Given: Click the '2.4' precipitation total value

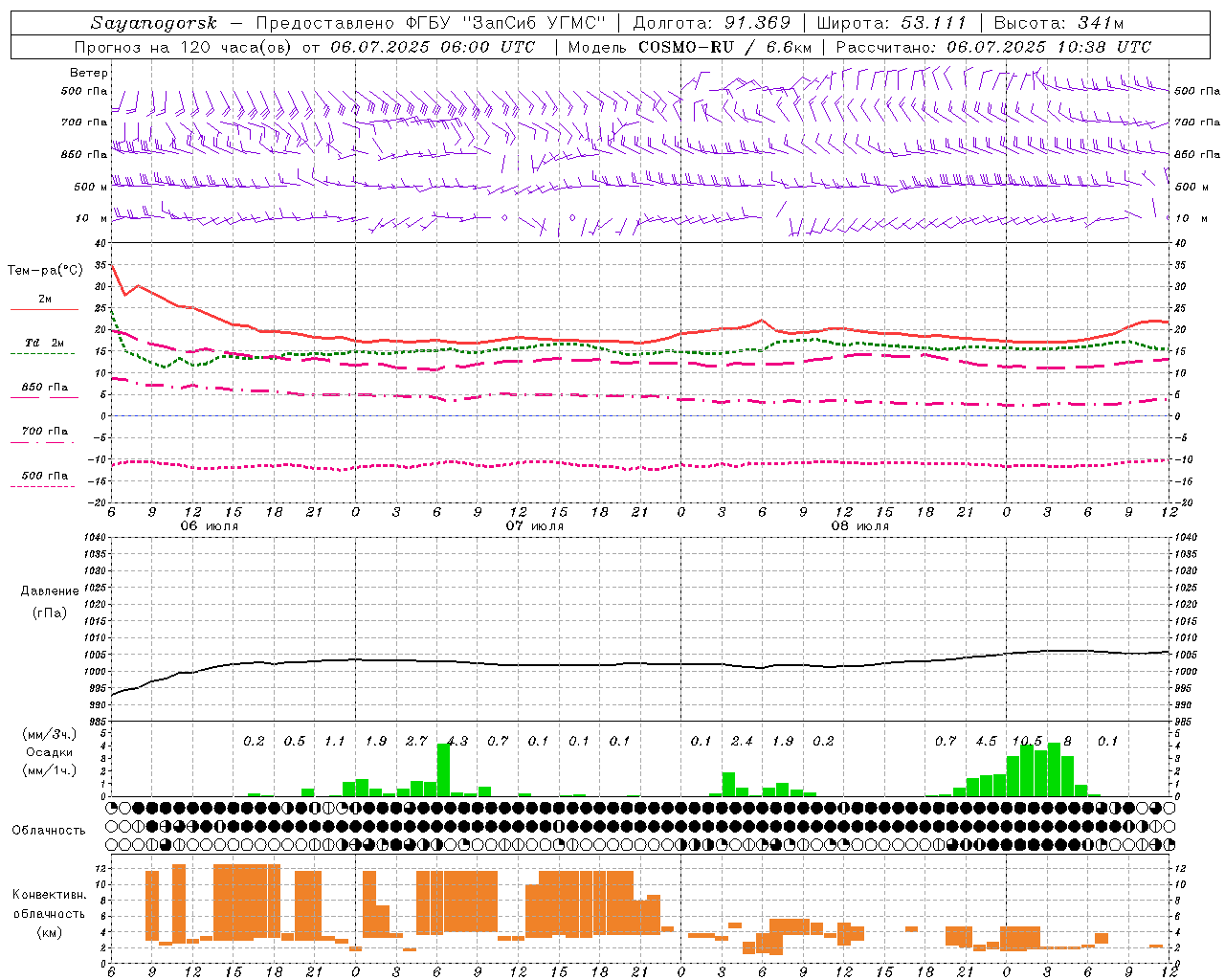Looking at the screenshot, I should [742, 741].
